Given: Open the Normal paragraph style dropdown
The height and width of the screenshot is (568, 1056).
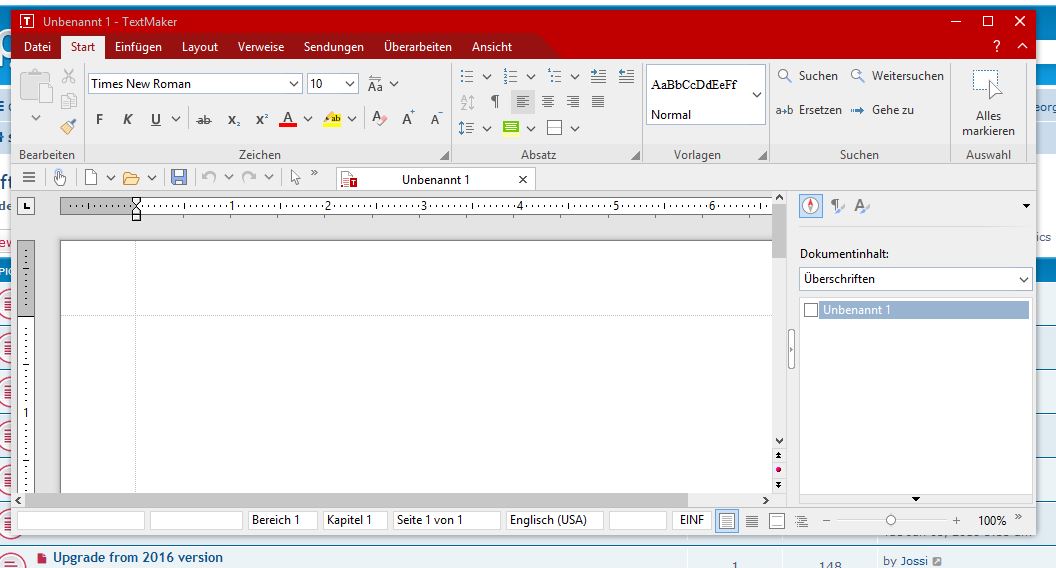Looking at the screenshot, I should click(x=757, y=95).
